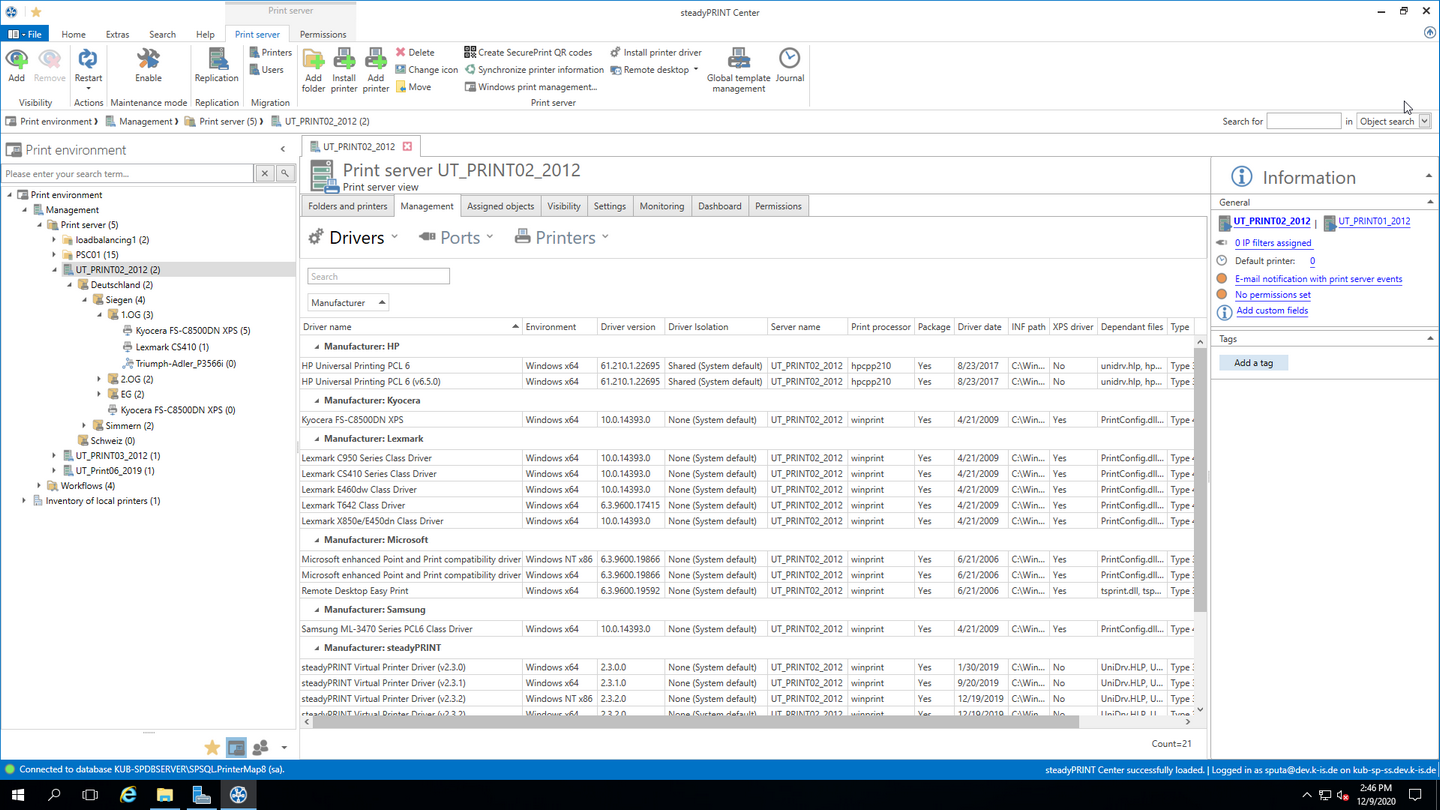
Task: Click the Add folder icon
Action: (x=313, y=60)
